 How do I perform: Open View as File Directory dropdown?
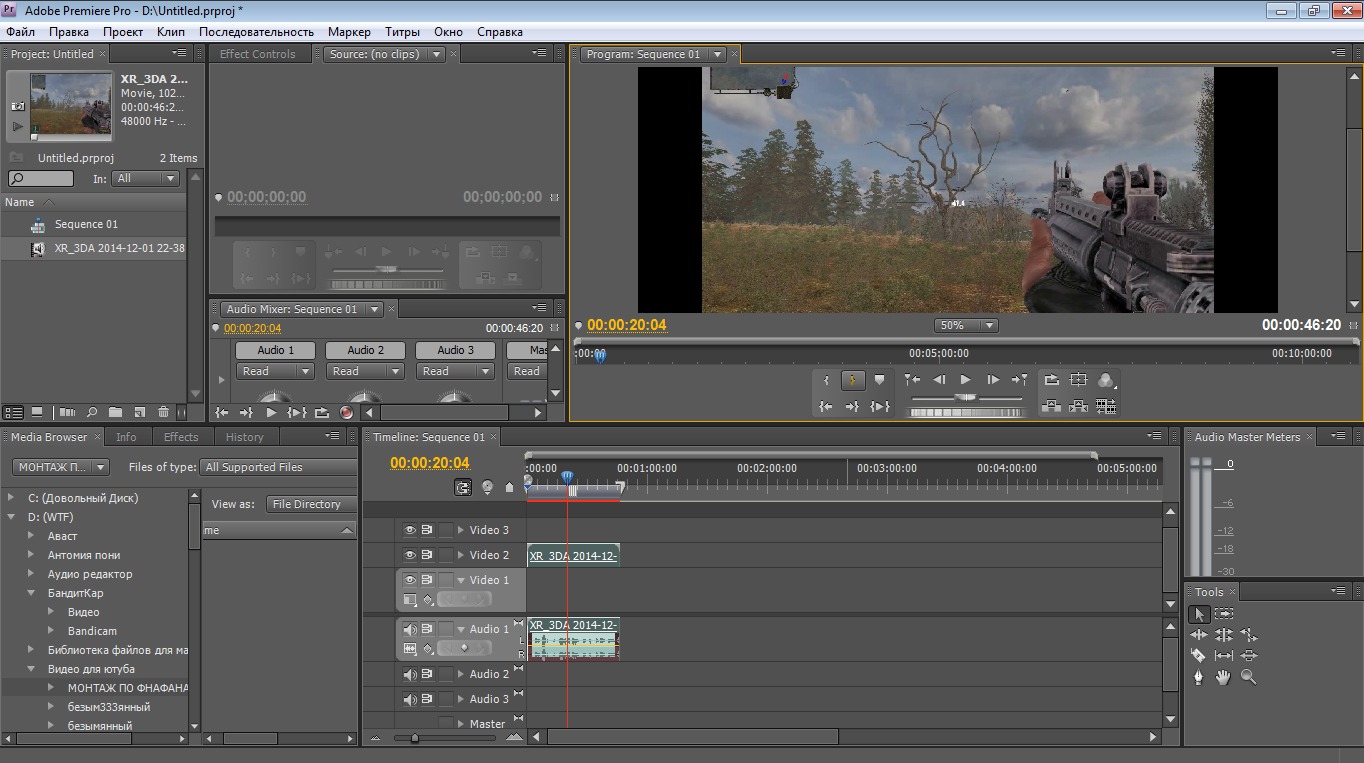(x=311, y=504)
